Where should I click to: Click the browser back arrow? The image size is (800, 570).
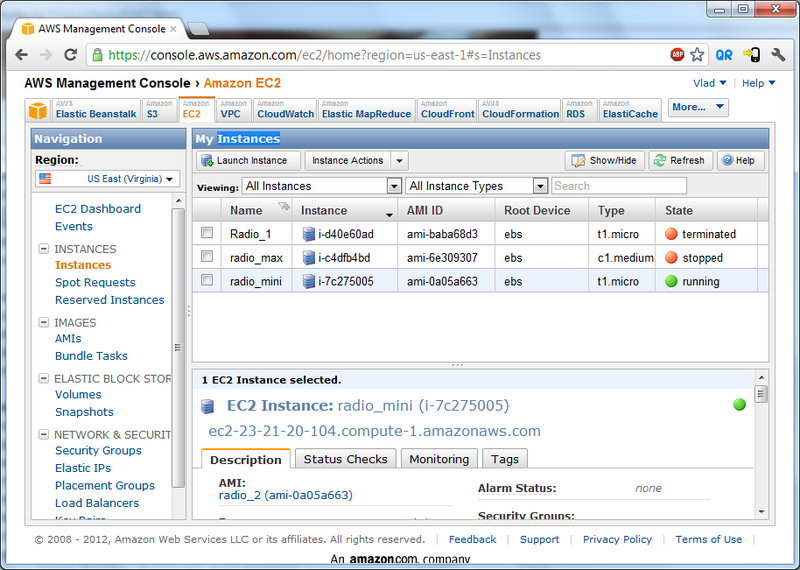pyautogui.click(x=21, y=55)
